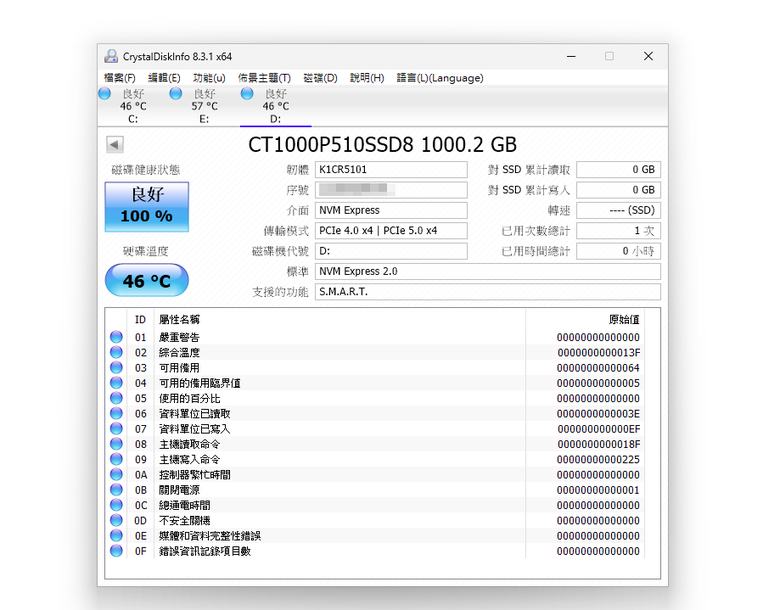
Task: Click the NVM Express 2.0 standard field
Action: point(488,272)
